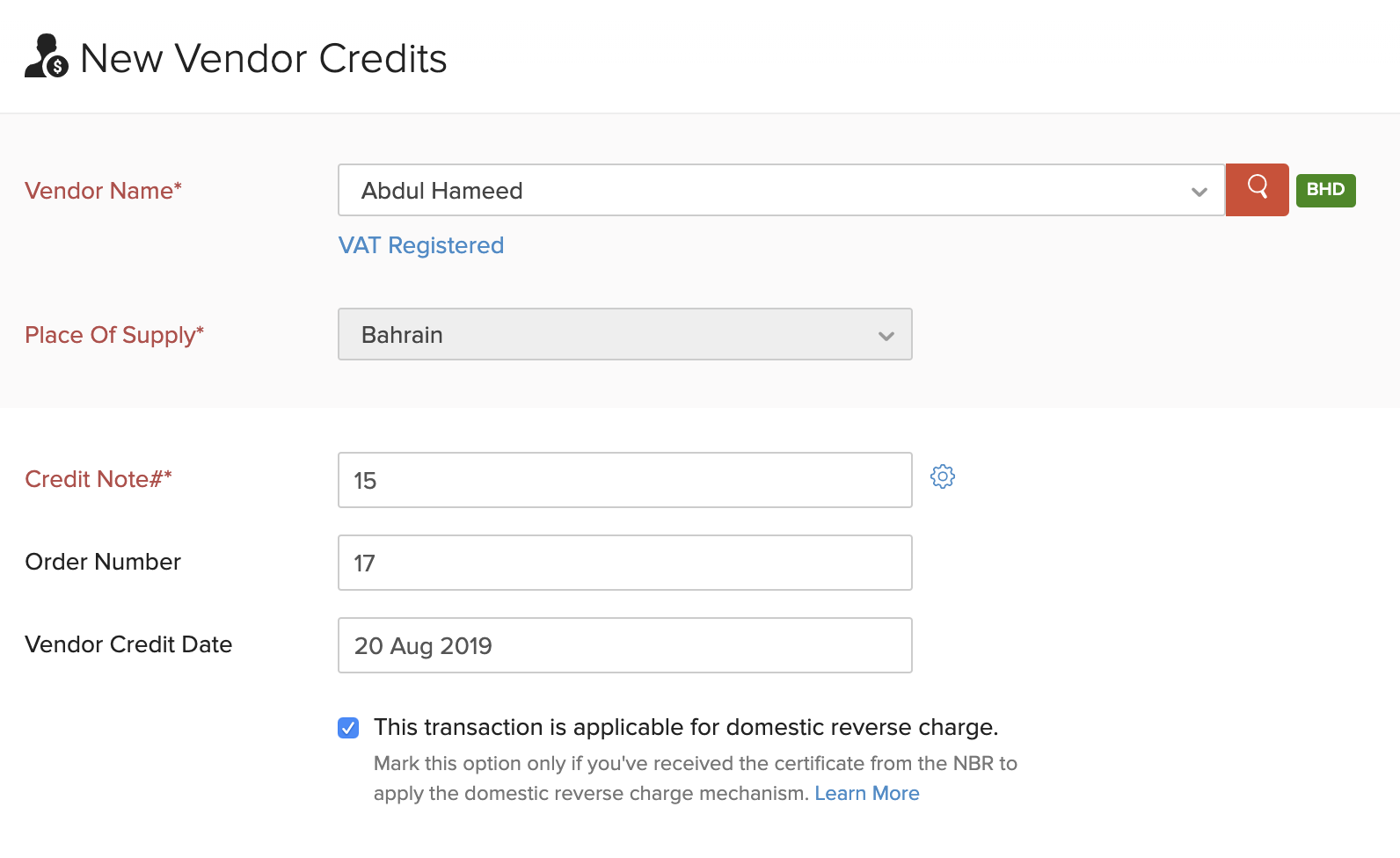Screen dimensions: 1400x858
Task: Click the Order Number input box
Action: [x=624, y=563]
